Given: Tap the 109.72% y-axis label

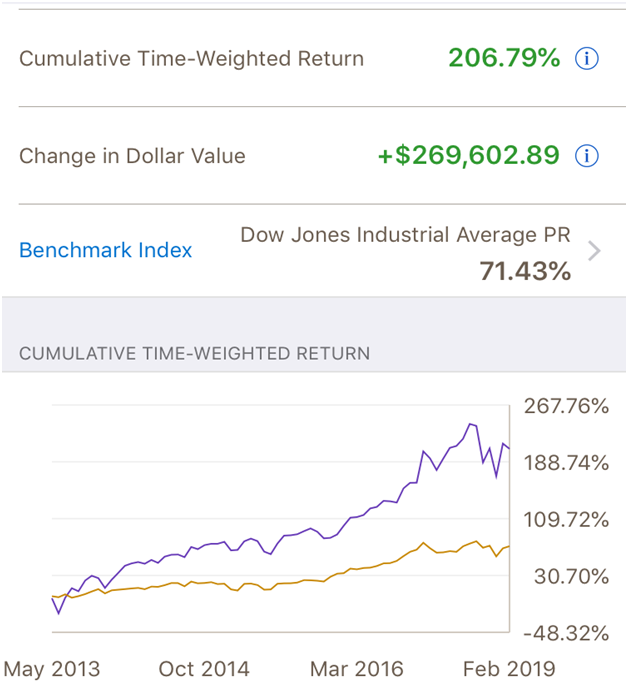Looking at the screenshot, I should pos(566,519).
